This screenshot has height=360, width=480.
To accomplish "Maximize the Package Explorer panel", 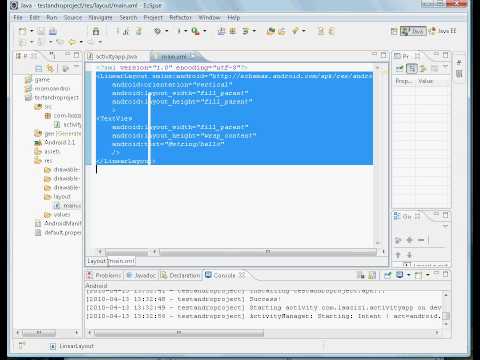I will coord(76,55).
